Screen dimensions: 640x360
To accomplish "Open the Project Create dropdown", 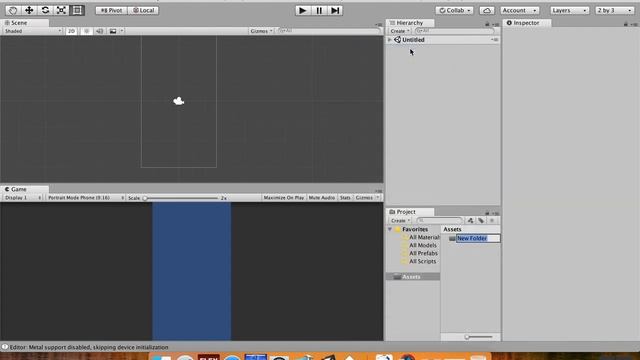I will click(400, 220).
